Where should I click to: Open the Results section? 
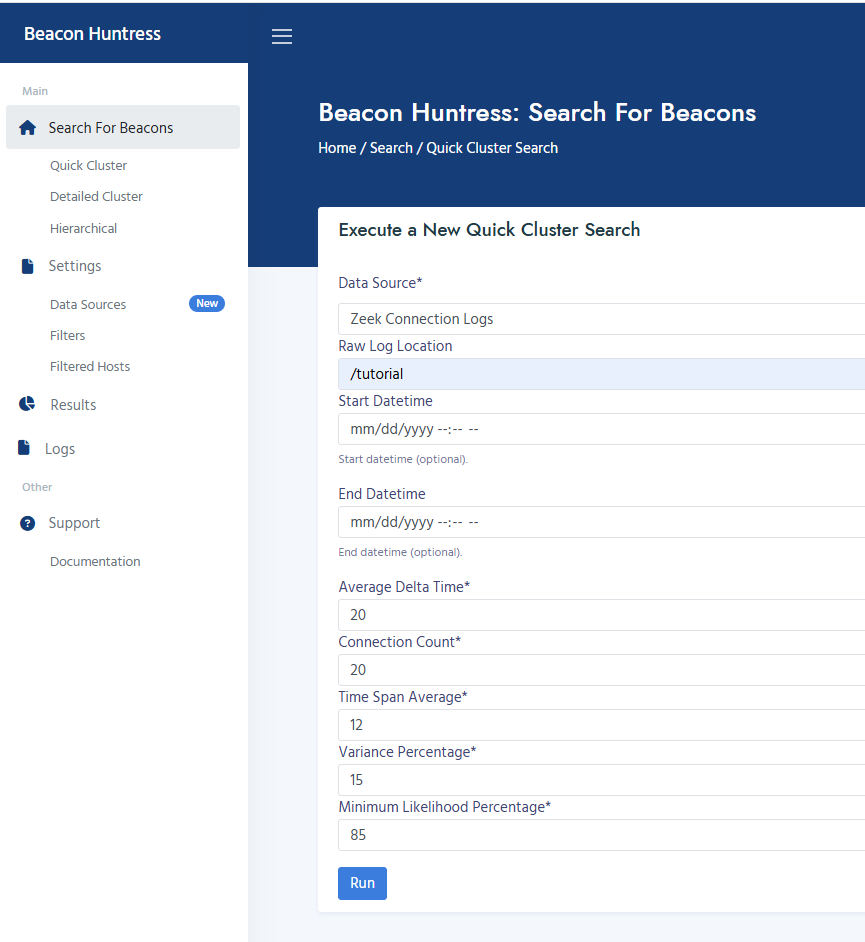click(73, 405)
